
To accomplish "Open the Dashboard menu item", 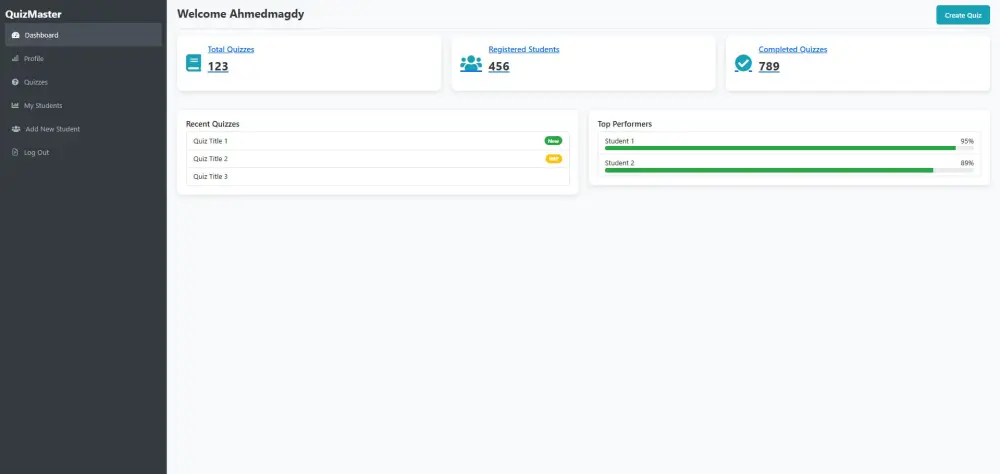I will point(83,35).
